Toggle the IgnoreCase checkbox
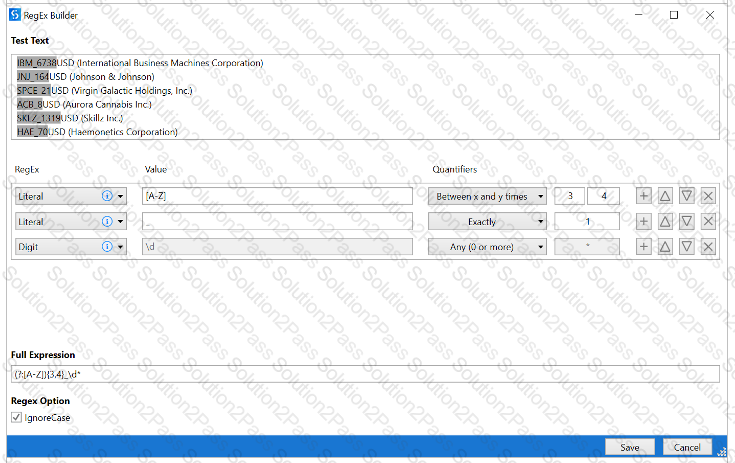This screenshot has width=735, height=463. click(16, 417)
